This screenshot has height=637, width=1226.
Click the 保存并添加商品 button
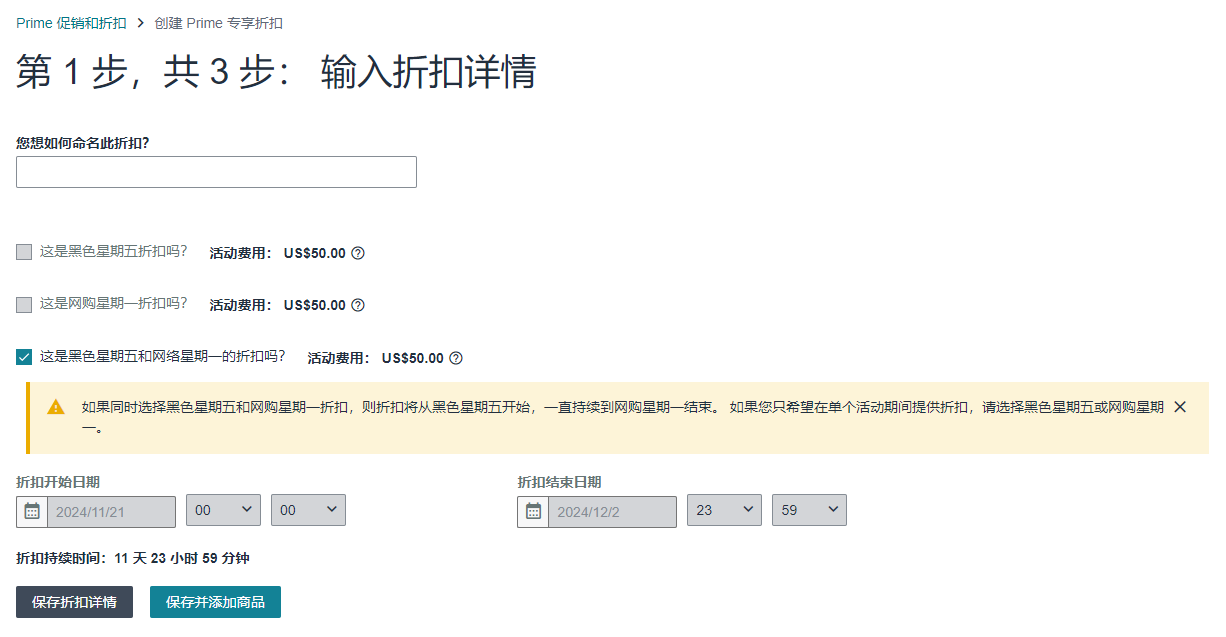[x=215, y=602]
